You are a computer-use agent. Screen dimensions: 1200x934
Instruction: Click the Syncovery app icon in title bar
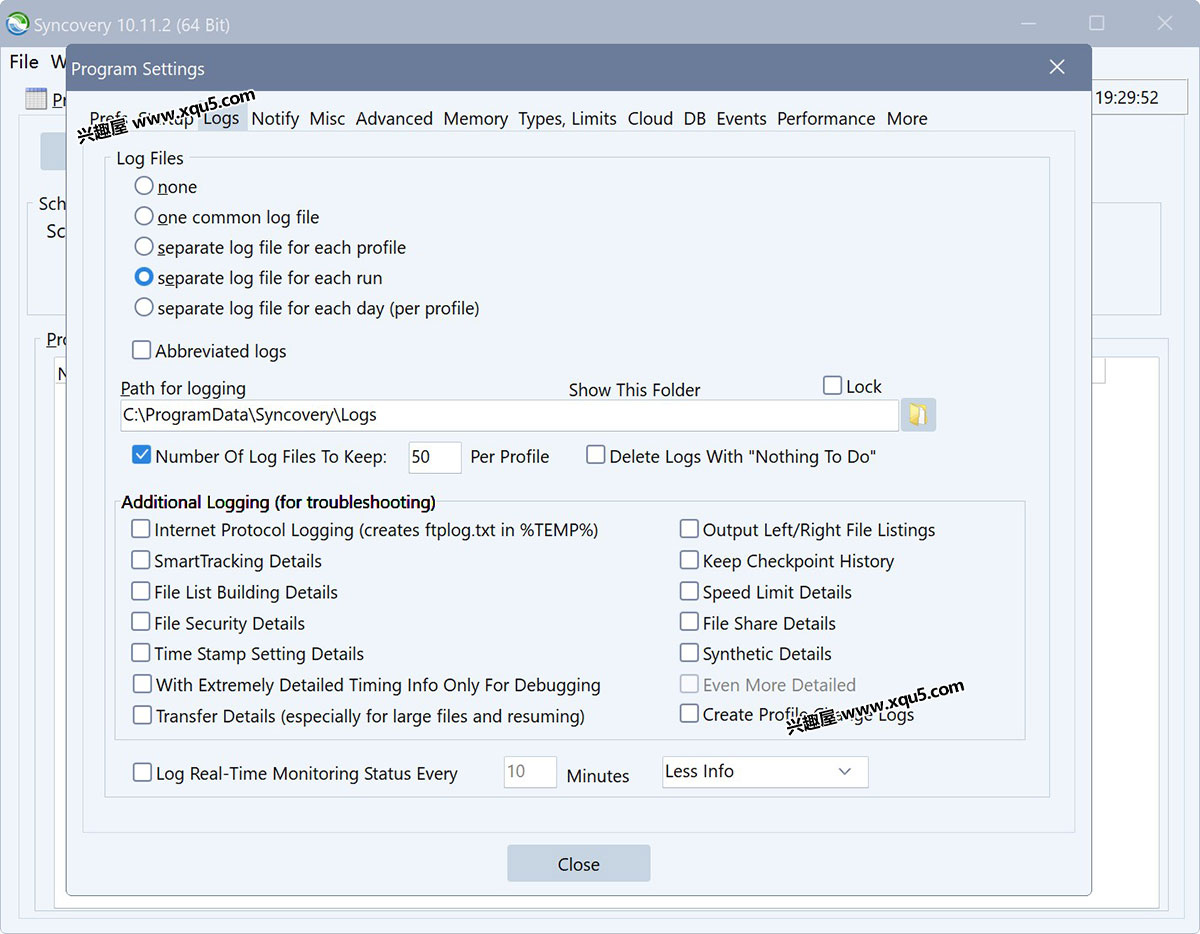(17, 23)
